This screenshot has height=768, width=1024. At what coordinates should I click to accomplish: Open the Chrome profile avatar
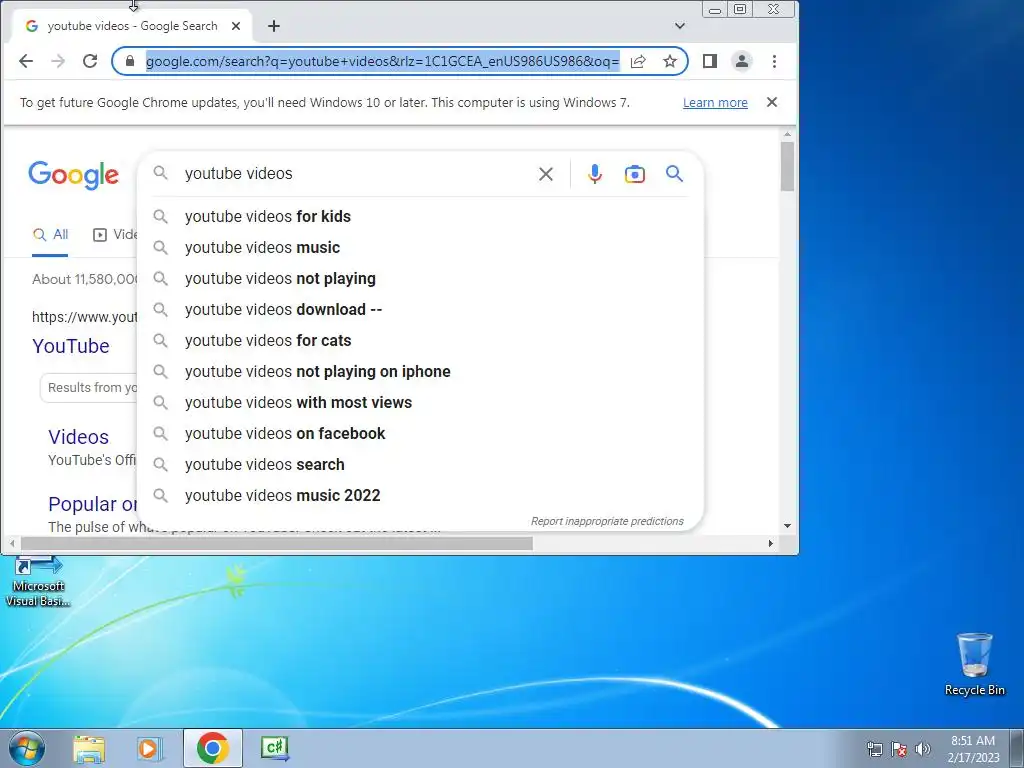(x=742, y=61)
